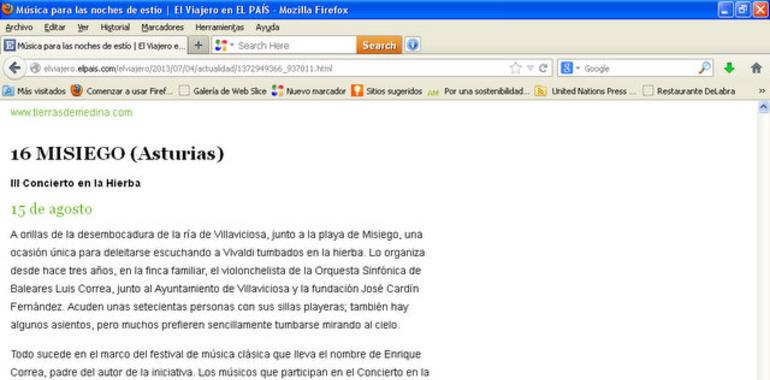
Task: Open the www.tierrasdemedina.com link
Action: click(x=71, y=112)
